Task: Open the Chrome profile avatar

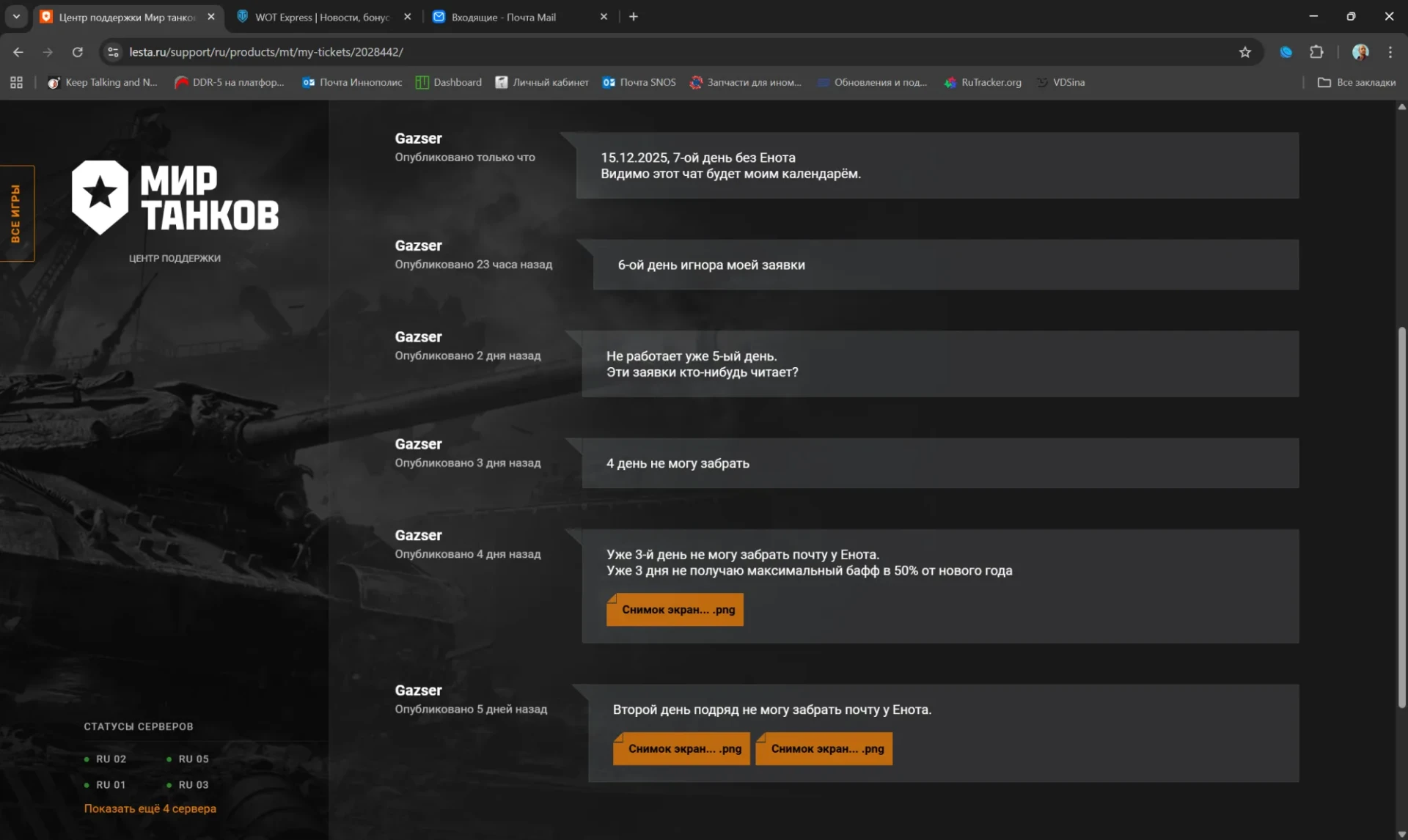Action: coord(1360,52)
